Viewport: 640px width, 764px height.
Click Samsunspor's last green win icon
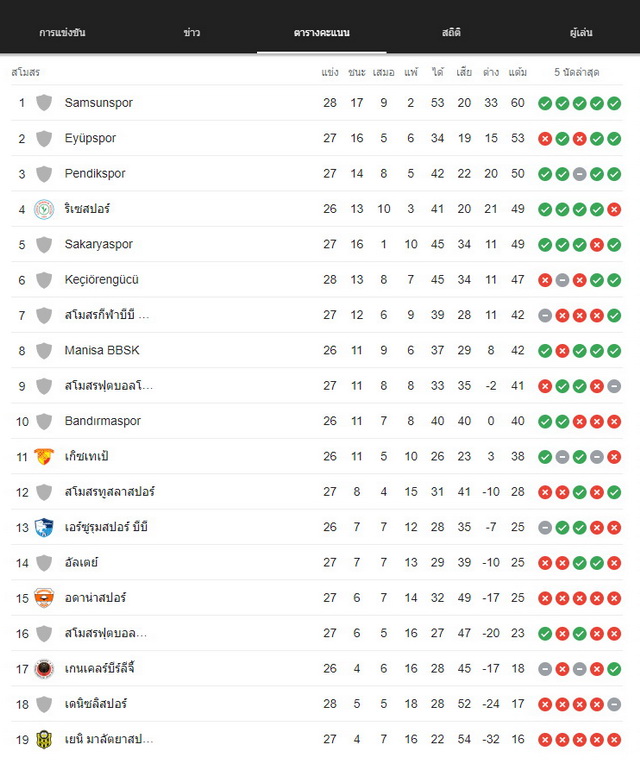pyautogui.click(x=614, y=103)
